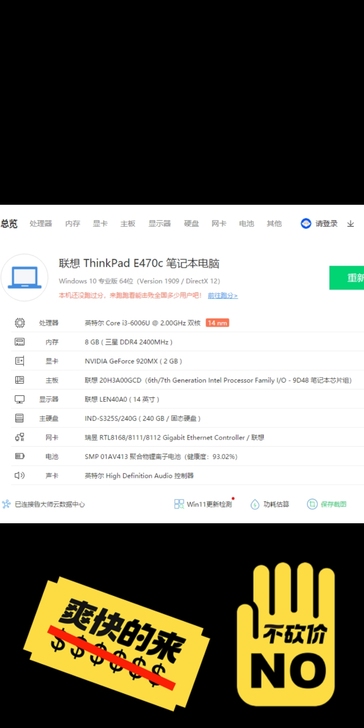The width and height of the screenshot is (364, 728).
Task: Click the 请登录 login avatar icon
Action: click(x=306, y=224)
